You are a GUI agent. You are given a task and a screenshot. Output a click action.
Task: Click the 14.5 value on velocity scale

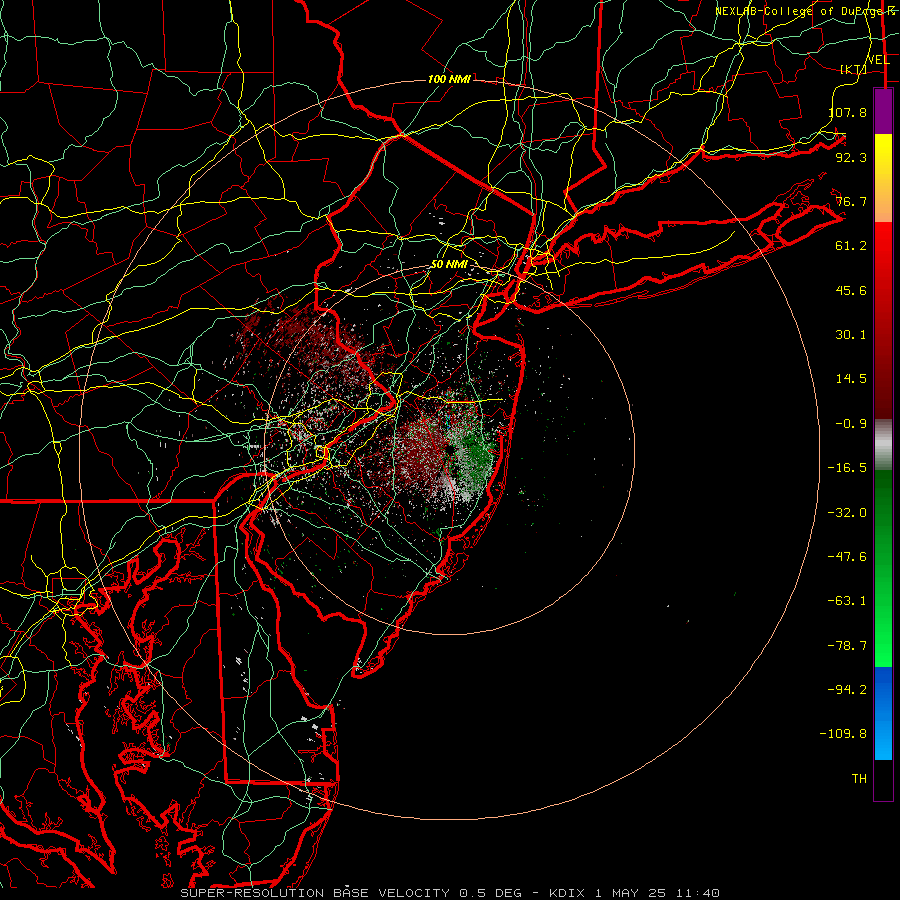(851, 379)
